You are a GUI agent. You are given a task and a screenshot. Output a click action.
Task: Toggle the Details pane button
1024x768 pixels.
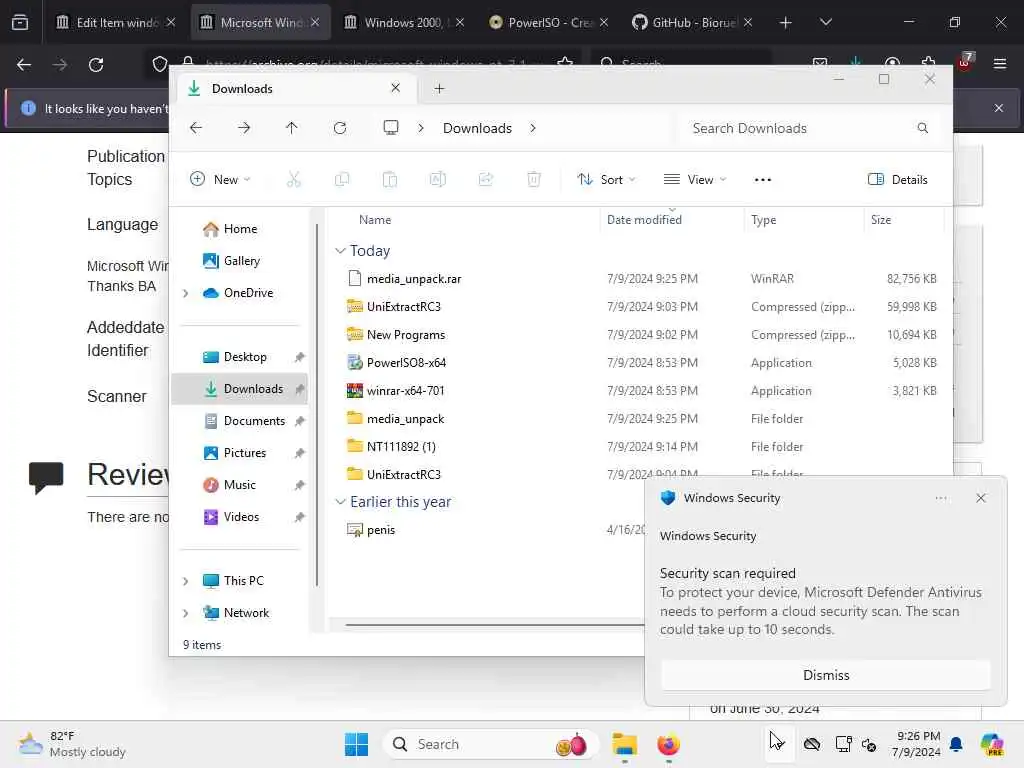(x=897, y=180)
